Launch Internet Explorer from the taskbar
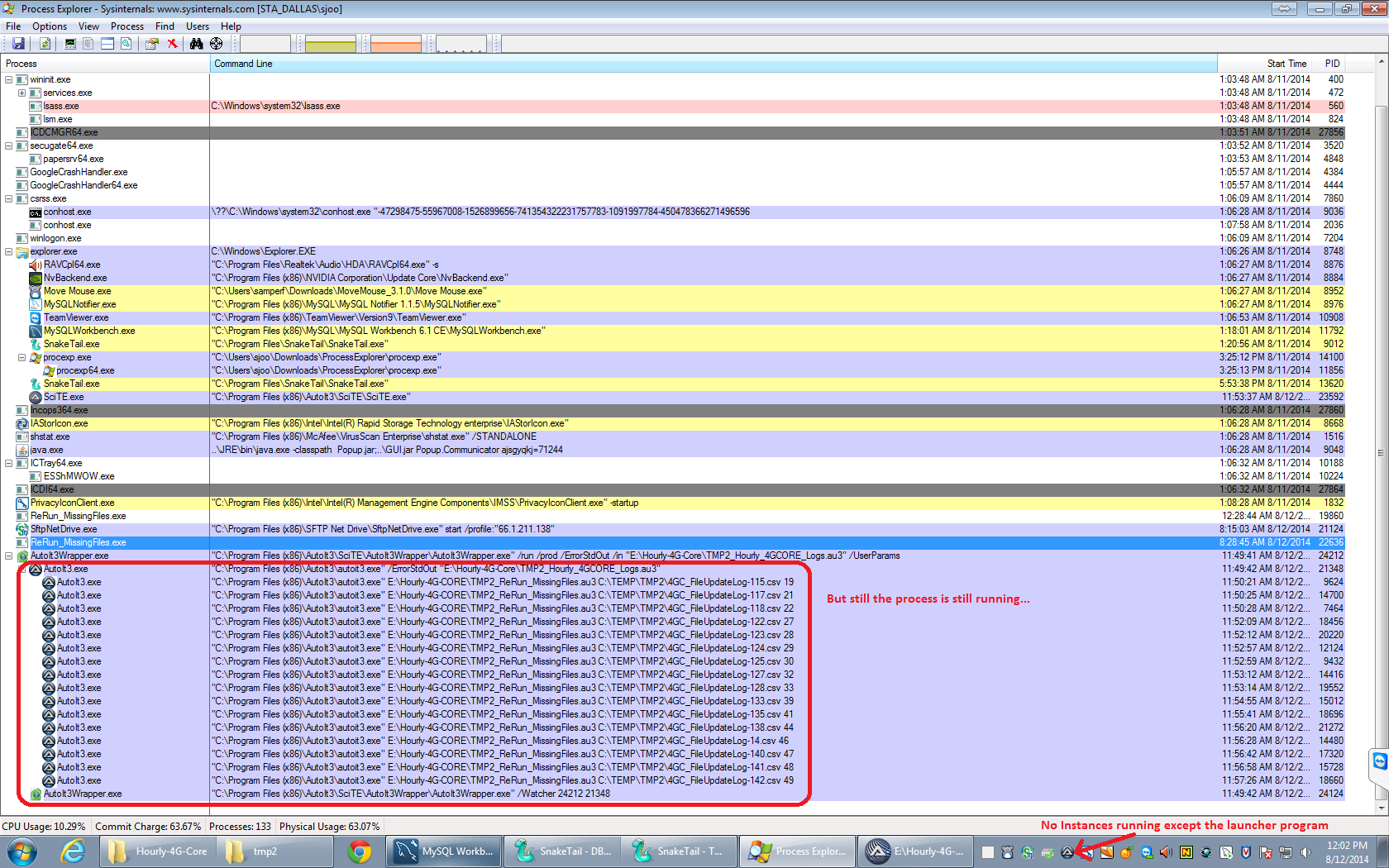The width and height of the screenshot is (1389, 868). tap(73, 851)
